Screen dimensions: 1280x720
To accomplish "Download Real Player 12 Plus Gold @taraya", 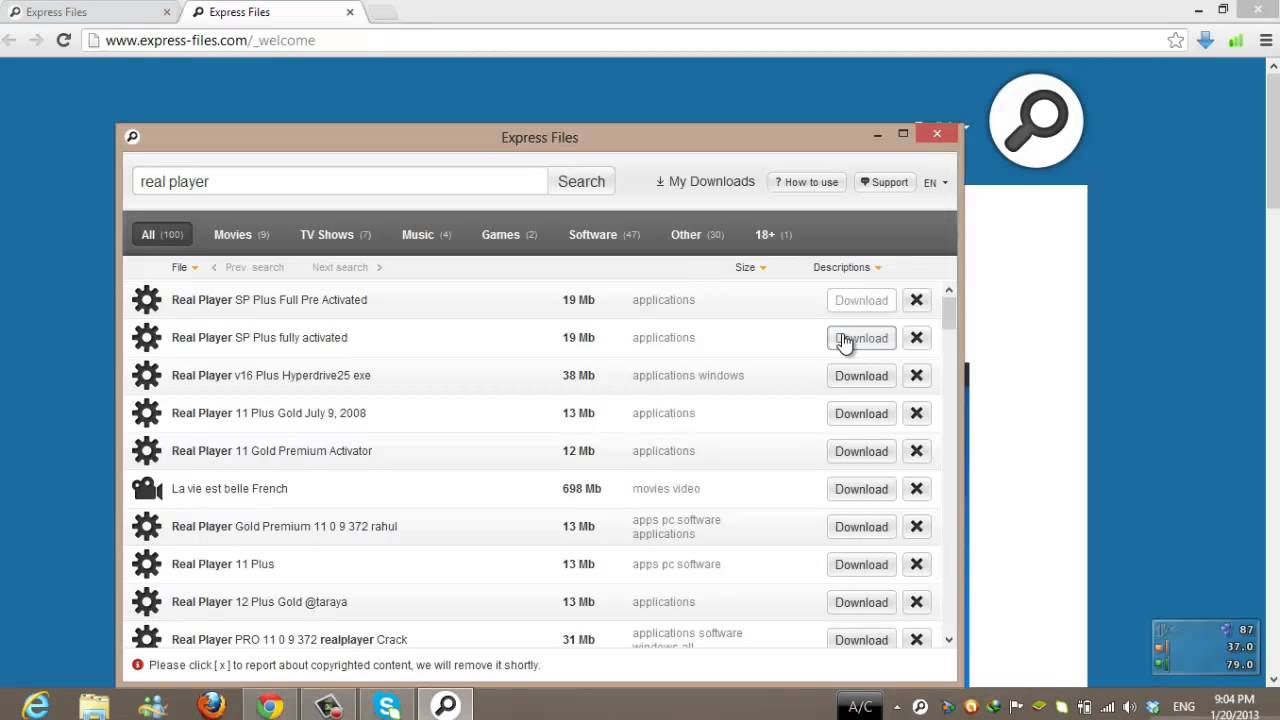I will tap(861, 602).
